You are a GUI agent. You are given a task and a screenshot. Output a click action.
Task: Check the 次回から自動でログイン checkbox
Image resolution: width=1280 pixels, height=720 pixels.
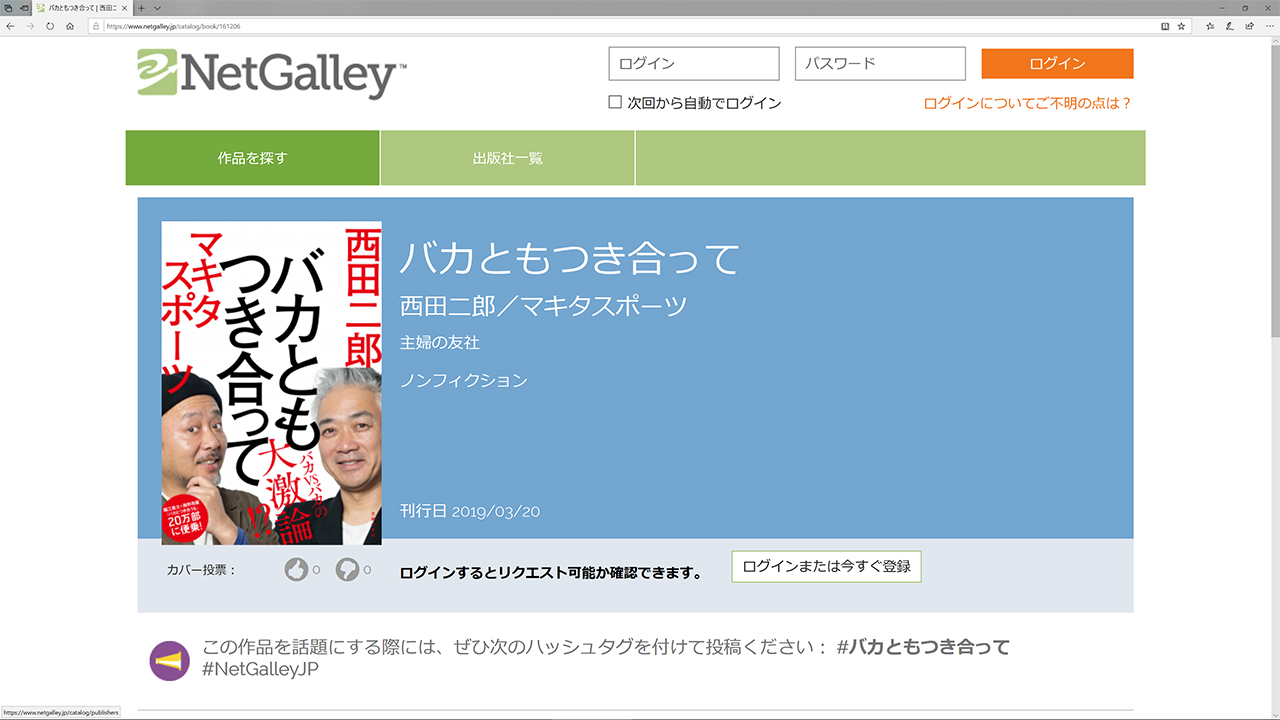[615, 102]
